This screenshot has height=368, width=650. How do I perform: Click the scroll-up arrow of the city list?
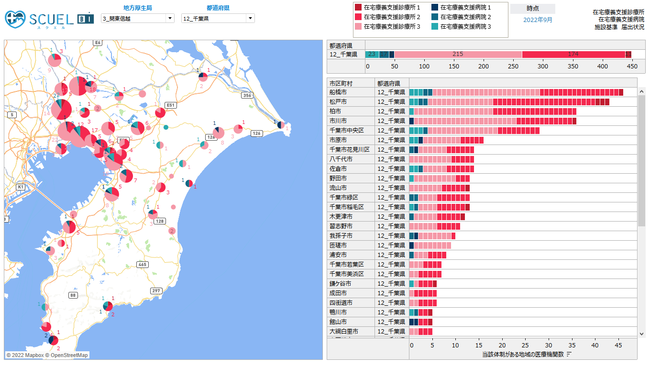tap(642, 92)
